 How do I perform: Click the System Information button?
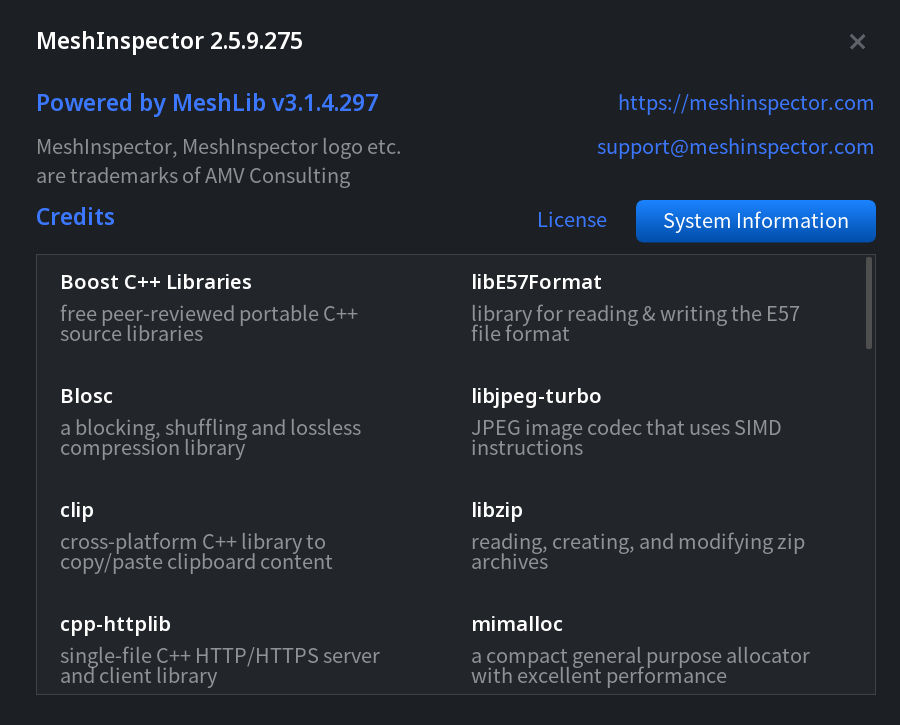click(755, 221)
